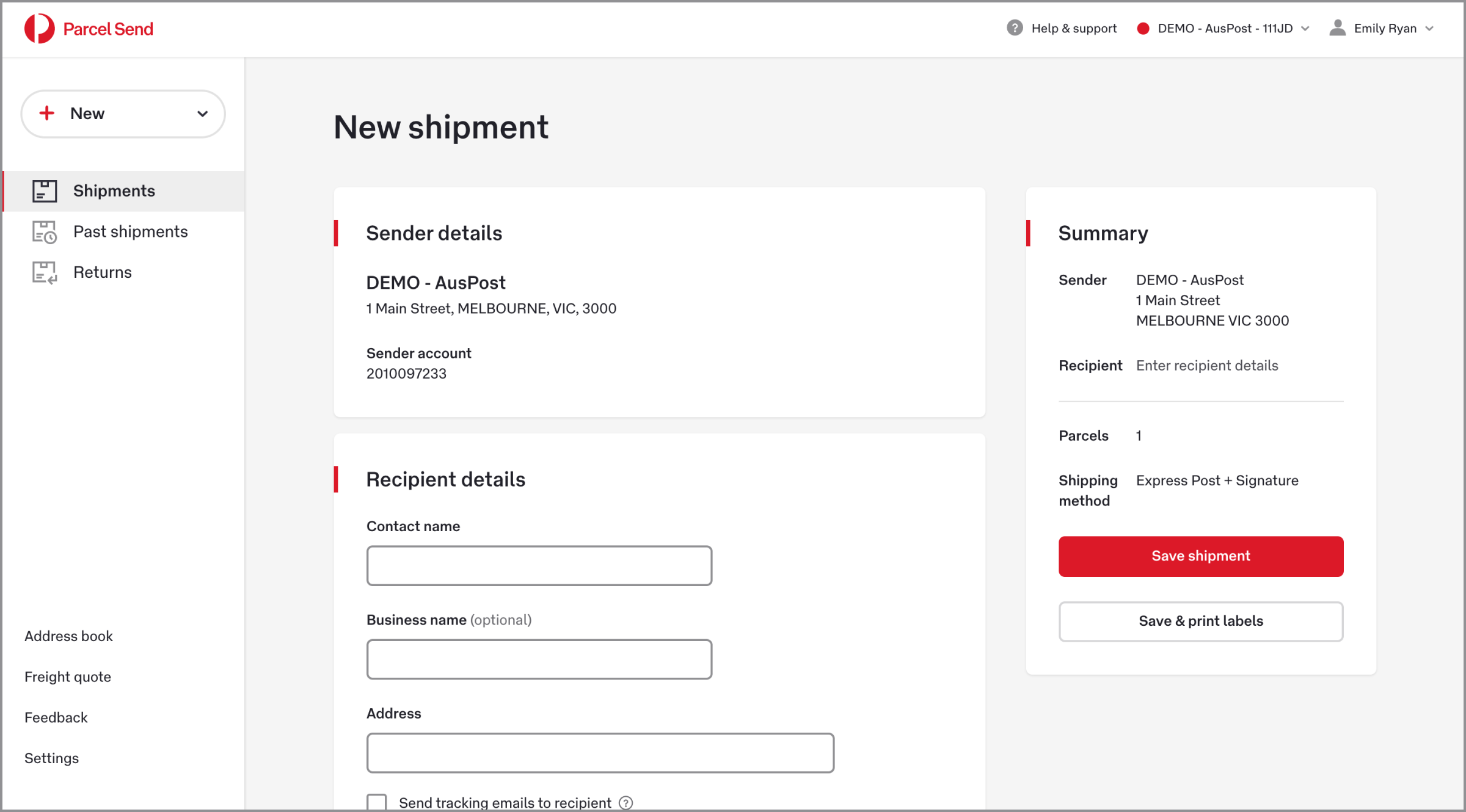The width and height of the screenshot is (1466, 812).
Task: Focus the Business name field
Action: [539, 659]
